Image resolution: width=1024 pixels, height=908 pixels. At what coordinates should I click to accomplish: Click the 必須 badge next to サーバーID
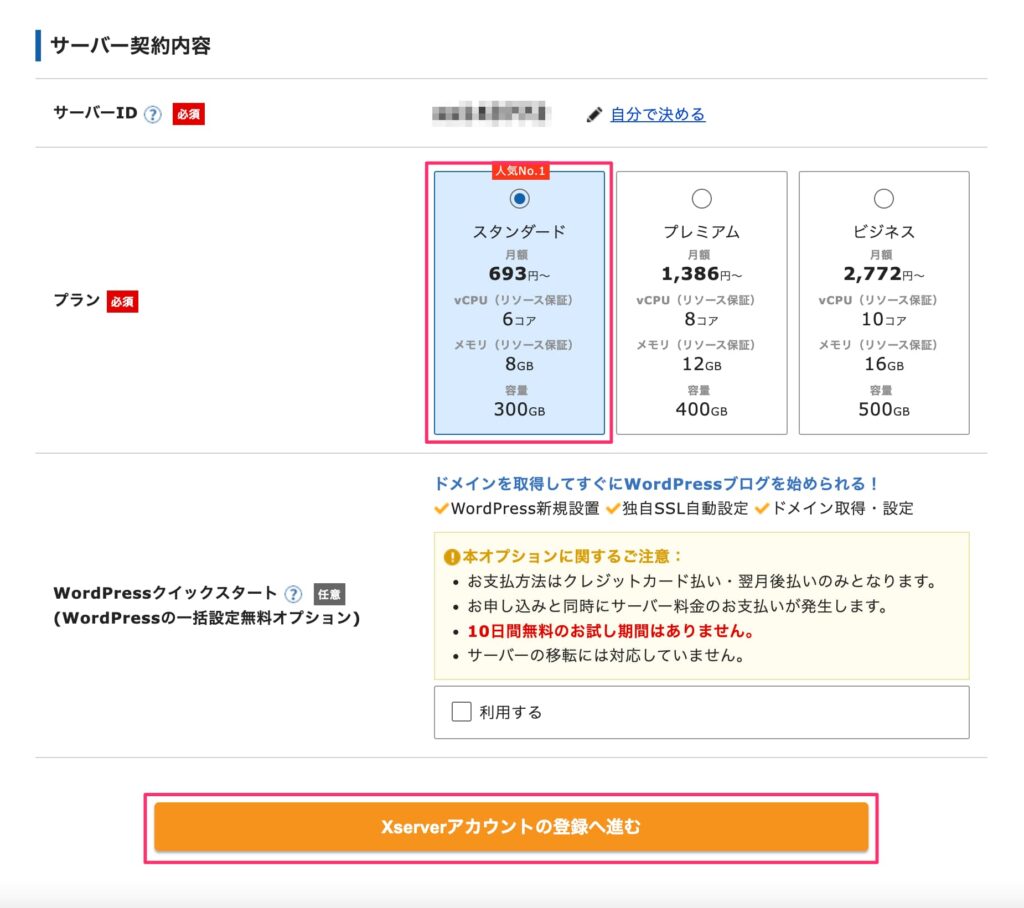189,114
